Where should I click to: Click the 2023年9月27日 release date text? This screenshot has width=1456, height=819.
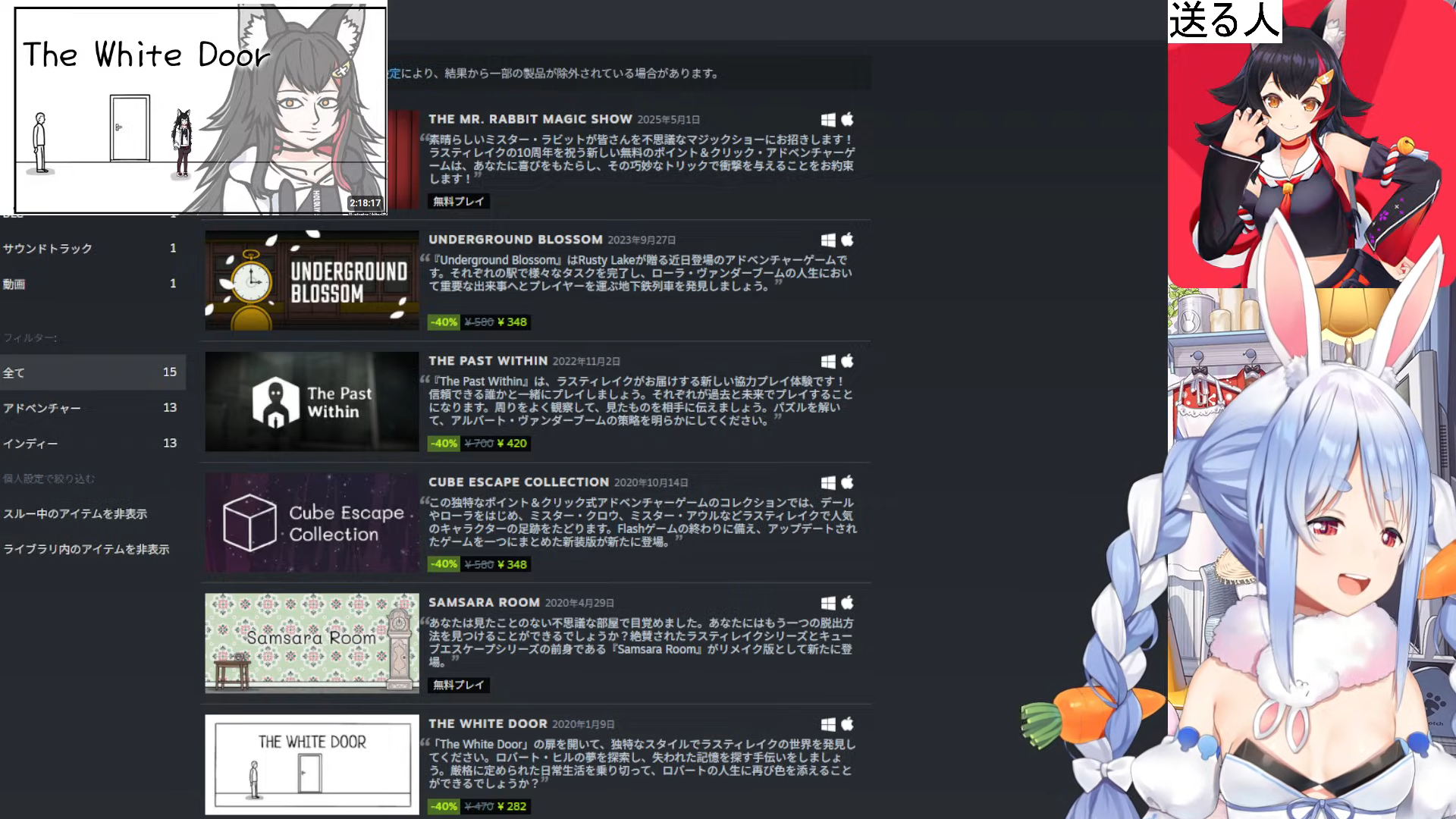642,240
